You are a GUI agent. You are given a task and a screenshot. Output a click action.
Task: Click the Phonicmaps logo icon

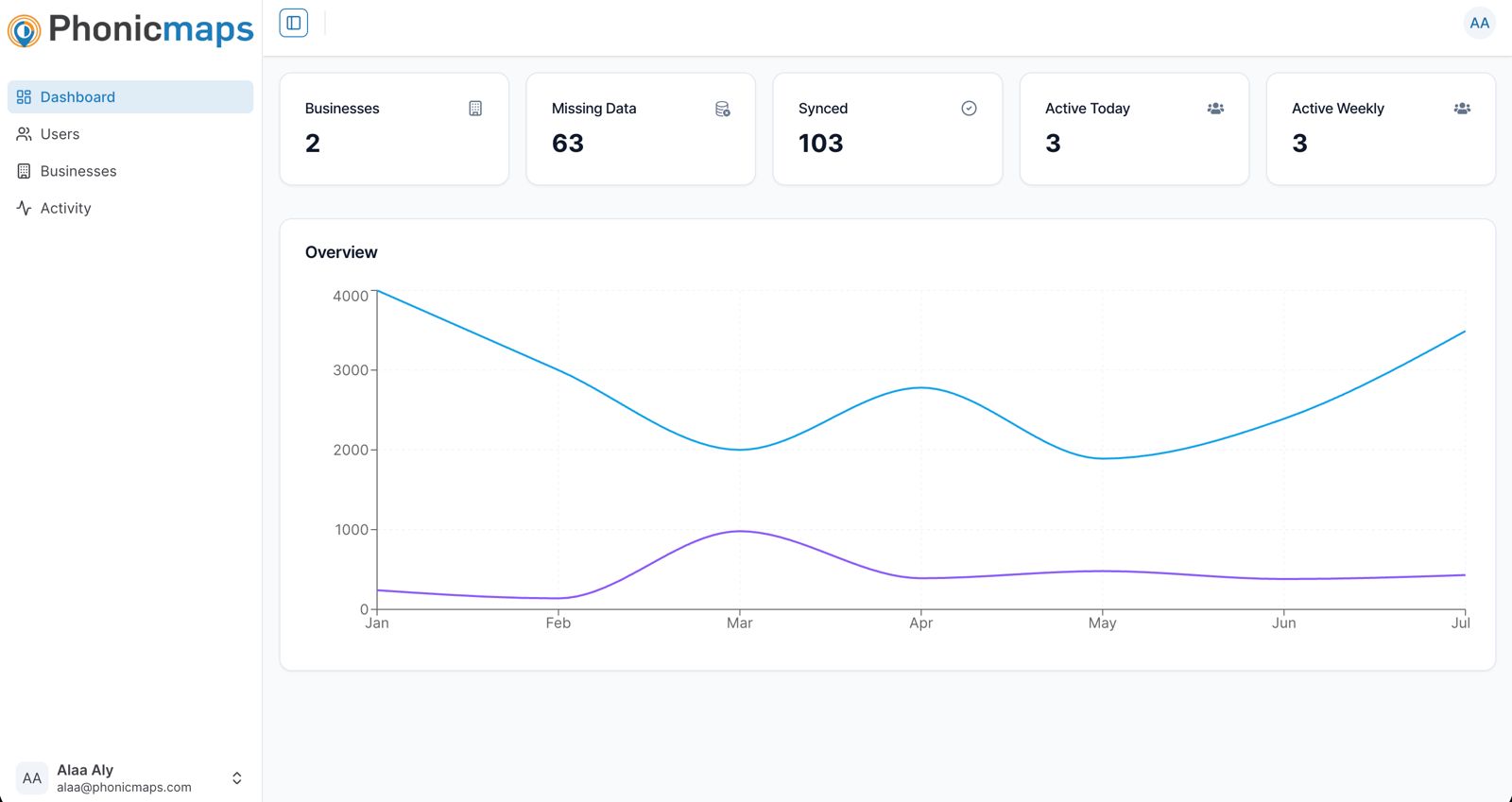point(24,30)
